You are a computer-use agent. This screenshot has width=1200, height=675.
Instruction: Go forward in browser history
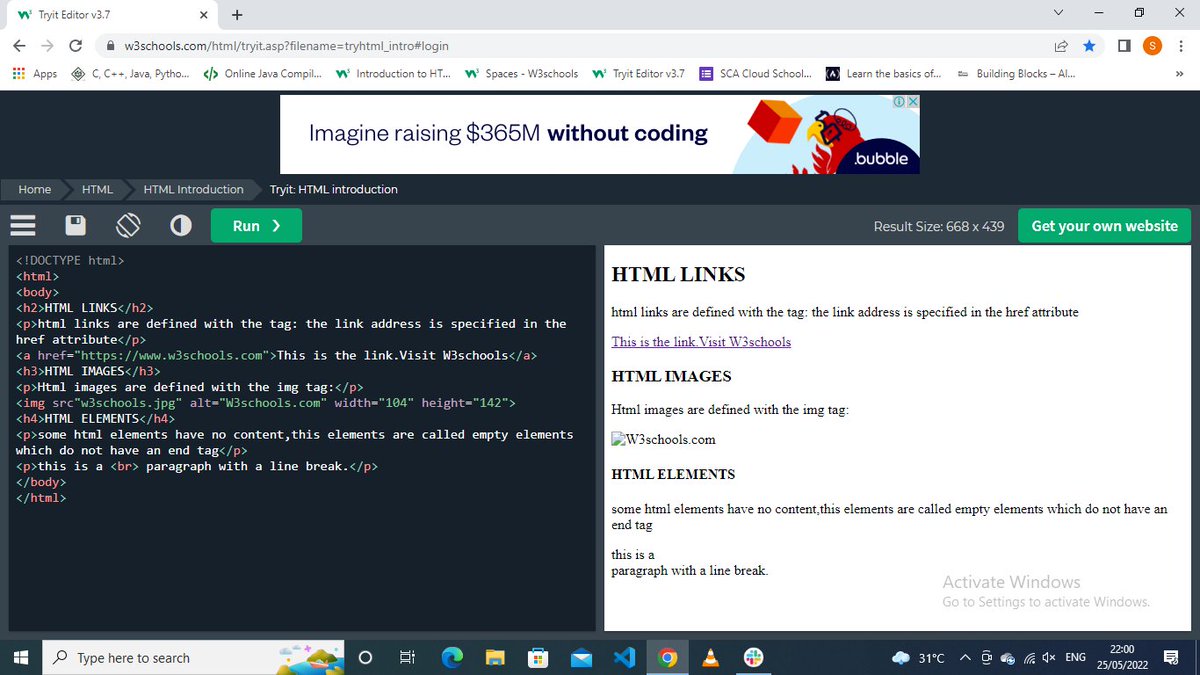(47, 46)
